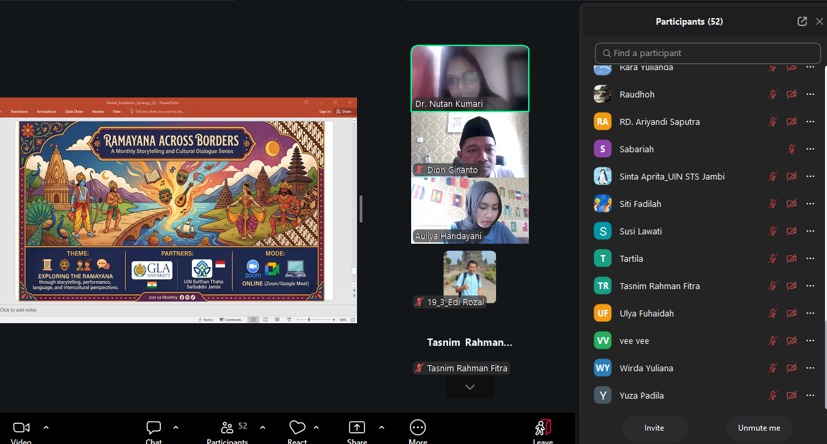Click Sign in in shared PowerPoint window
This screenshot has width=827, height=444.
325,112
